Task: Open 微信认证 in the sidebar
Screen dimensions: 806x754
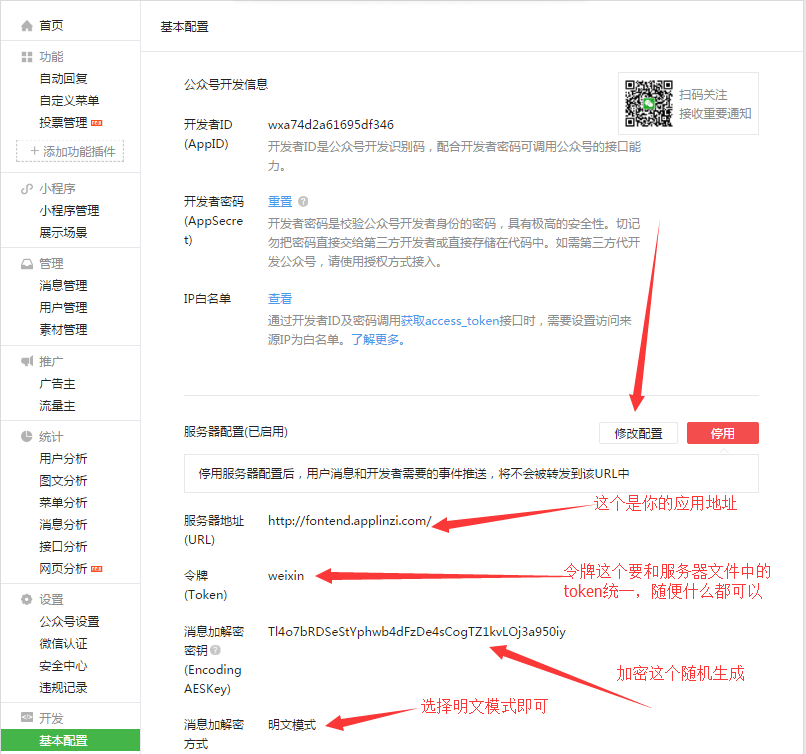Action: (x=63, y=644)
